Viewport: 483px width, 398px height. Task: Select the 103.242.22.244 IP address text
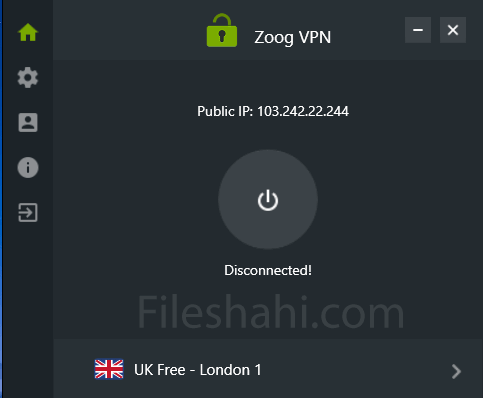303,111
